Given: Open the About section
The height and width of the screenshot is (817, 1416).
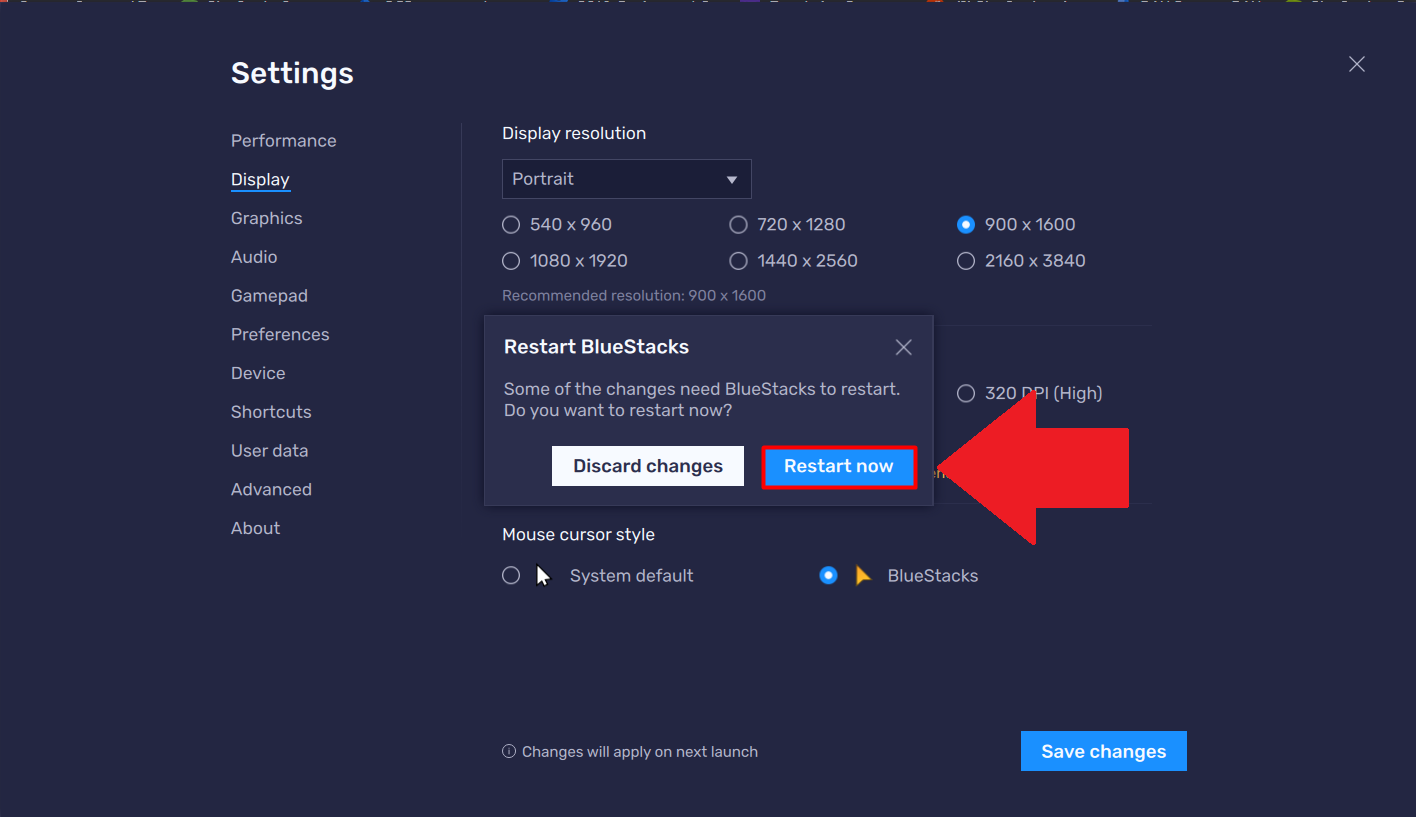Looking at the screenshot, I should click(x=255, y=528).
